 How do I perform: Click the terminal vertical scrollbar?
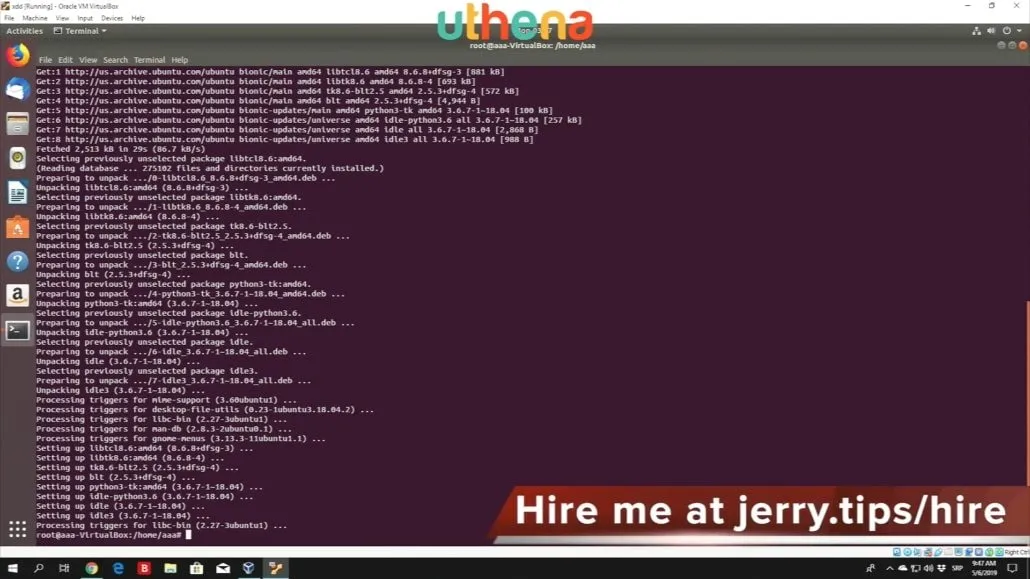click(x=1027, y=394)
